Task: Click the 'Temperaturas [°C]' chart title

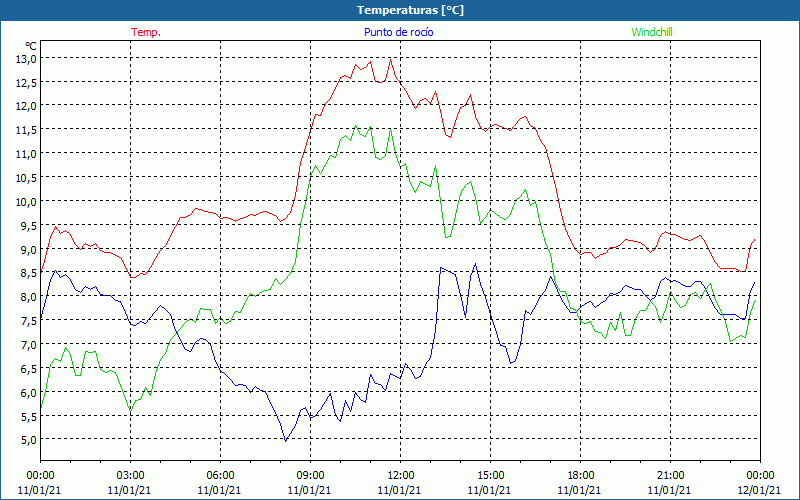Action: pyautogui.click(x=411, y=10)
